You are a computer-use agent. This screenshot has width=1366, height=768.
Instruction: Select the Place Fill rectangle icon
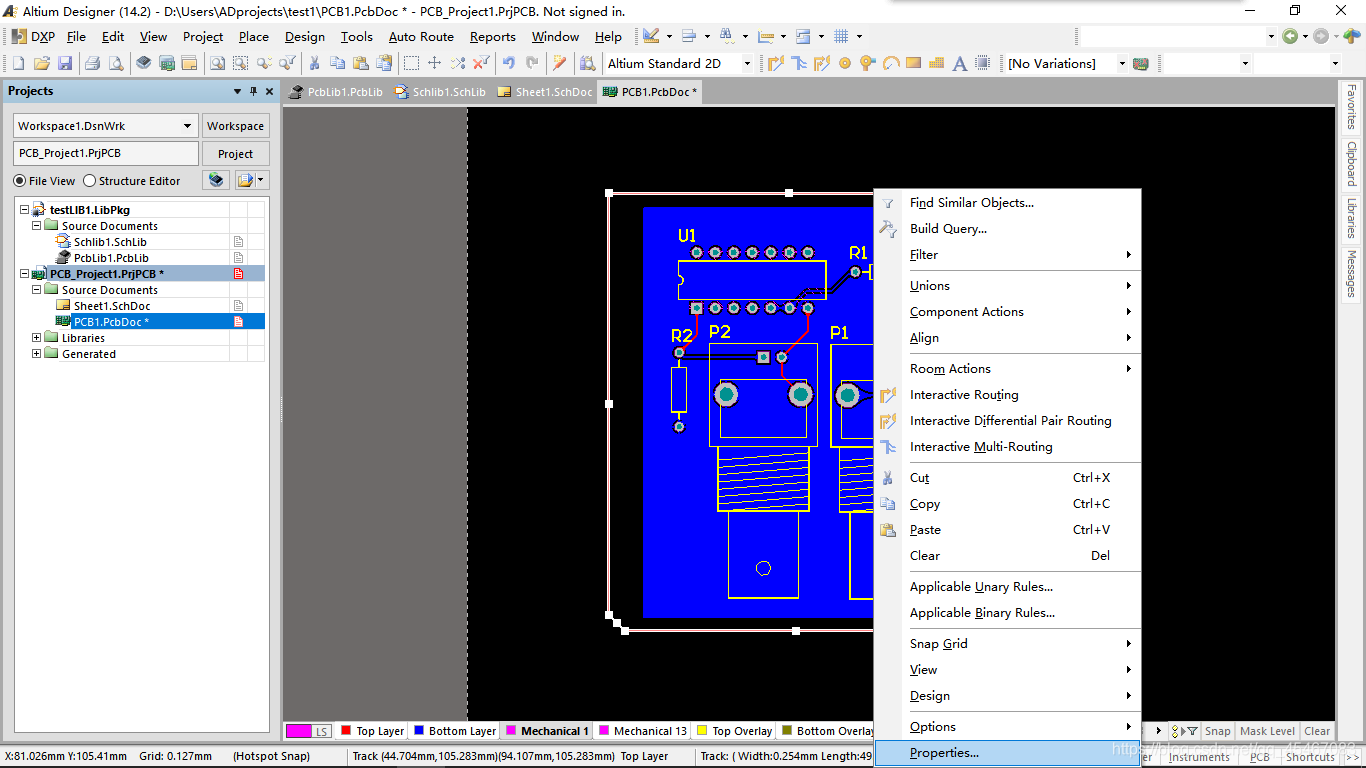(x=913, y=63)
